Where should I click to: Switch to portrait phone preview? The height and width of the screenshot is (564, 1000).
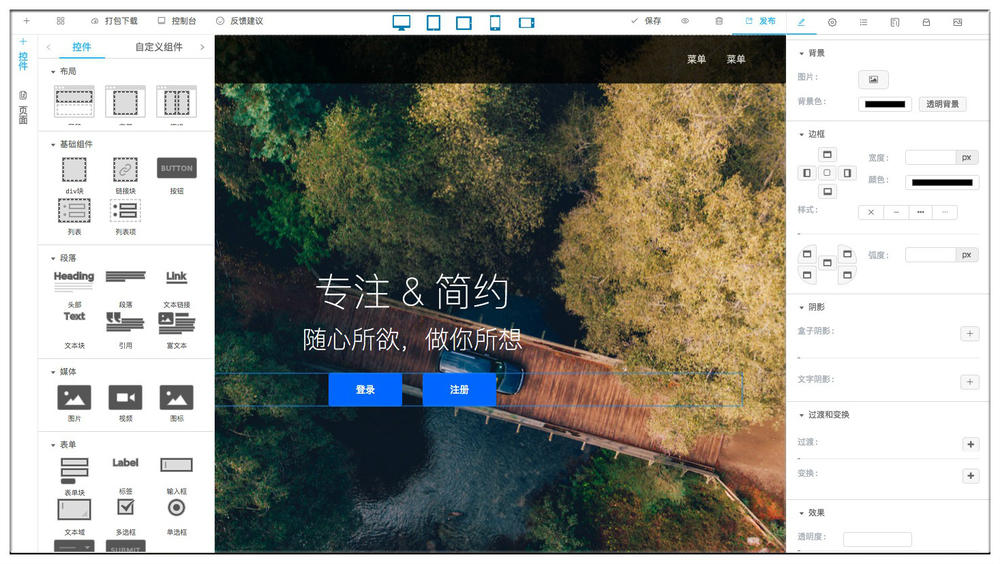tap(495, 23)
